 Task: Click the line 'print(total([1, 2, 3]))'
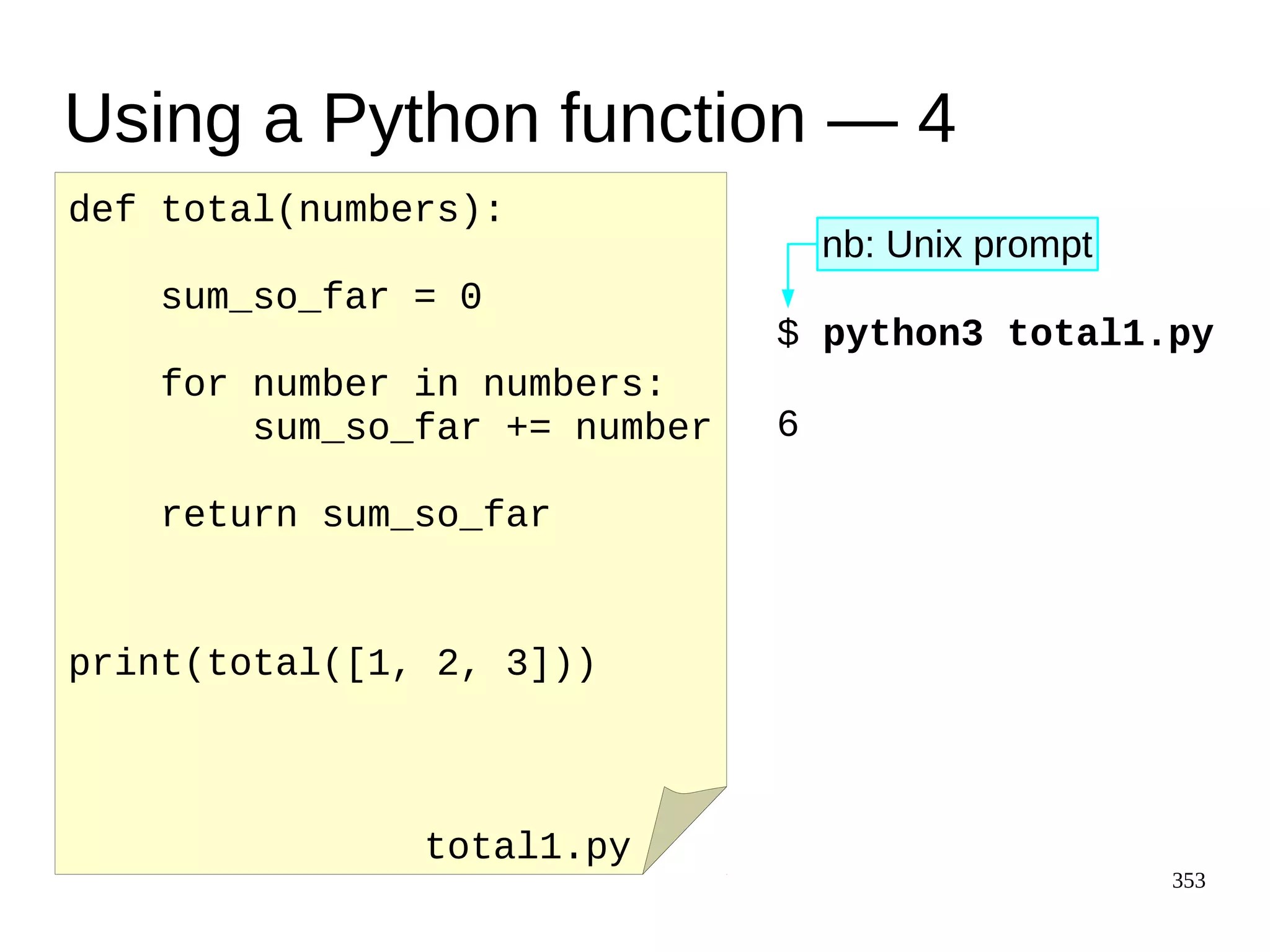point(332,664)
